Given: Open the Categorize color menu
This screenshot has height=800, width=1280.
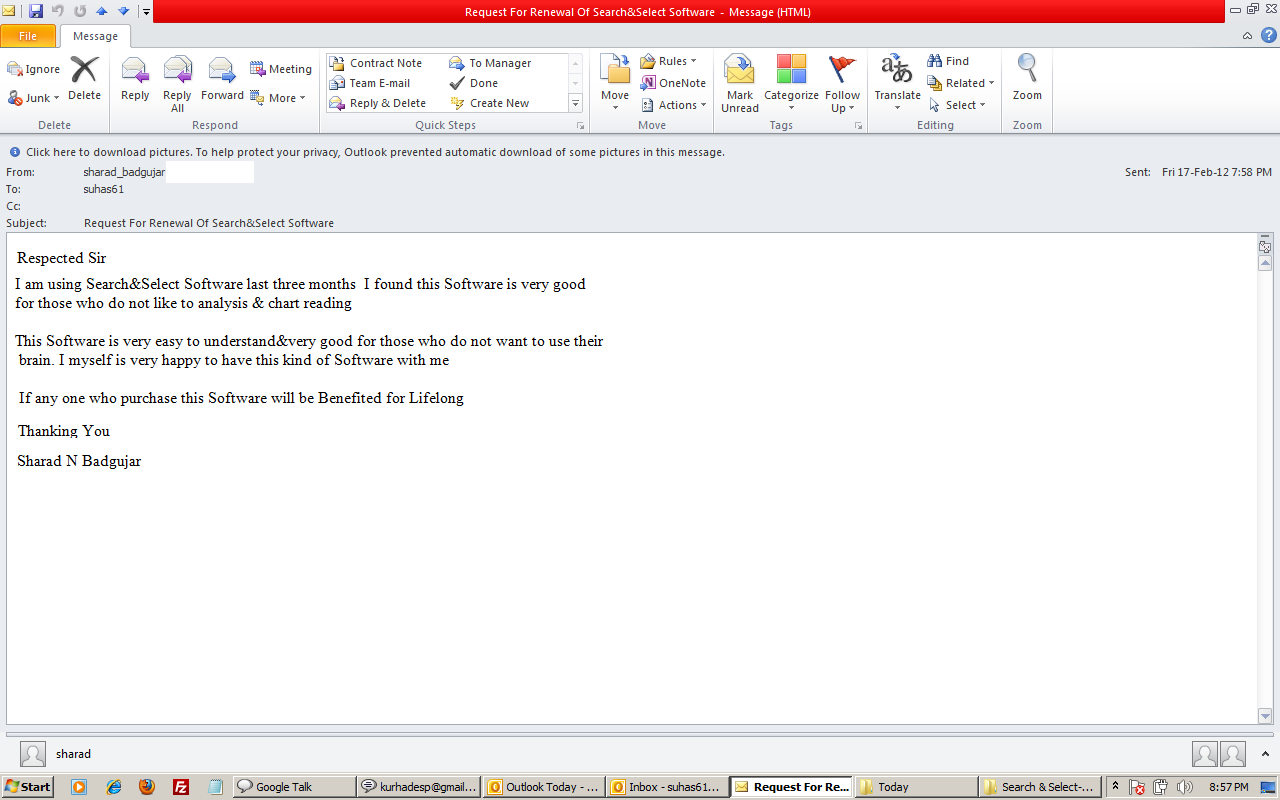Looking at the screenshot, I should (x=791, y=84).
